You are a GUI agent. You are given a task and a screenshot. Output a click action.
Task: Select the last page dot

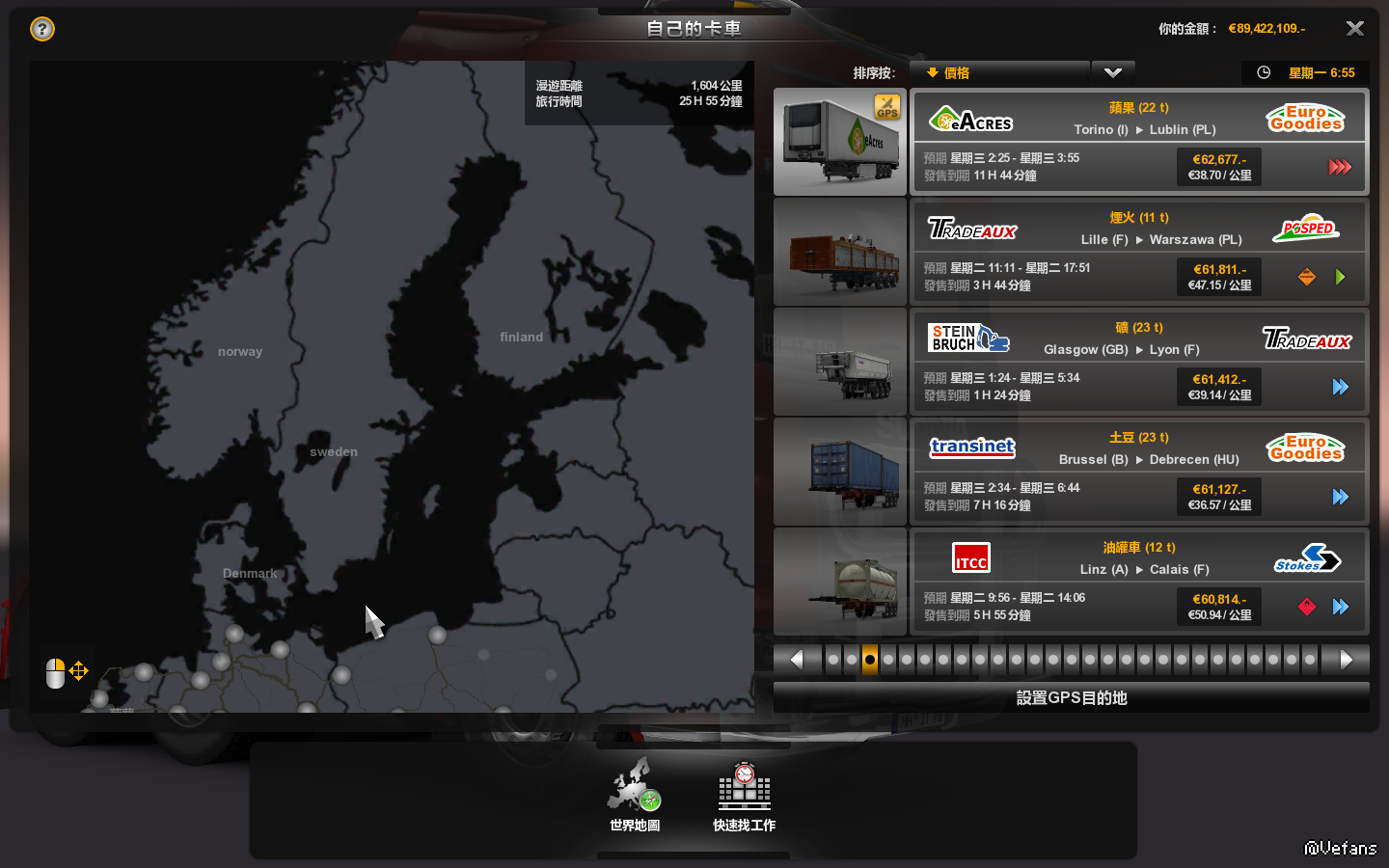click(1310, 660)
